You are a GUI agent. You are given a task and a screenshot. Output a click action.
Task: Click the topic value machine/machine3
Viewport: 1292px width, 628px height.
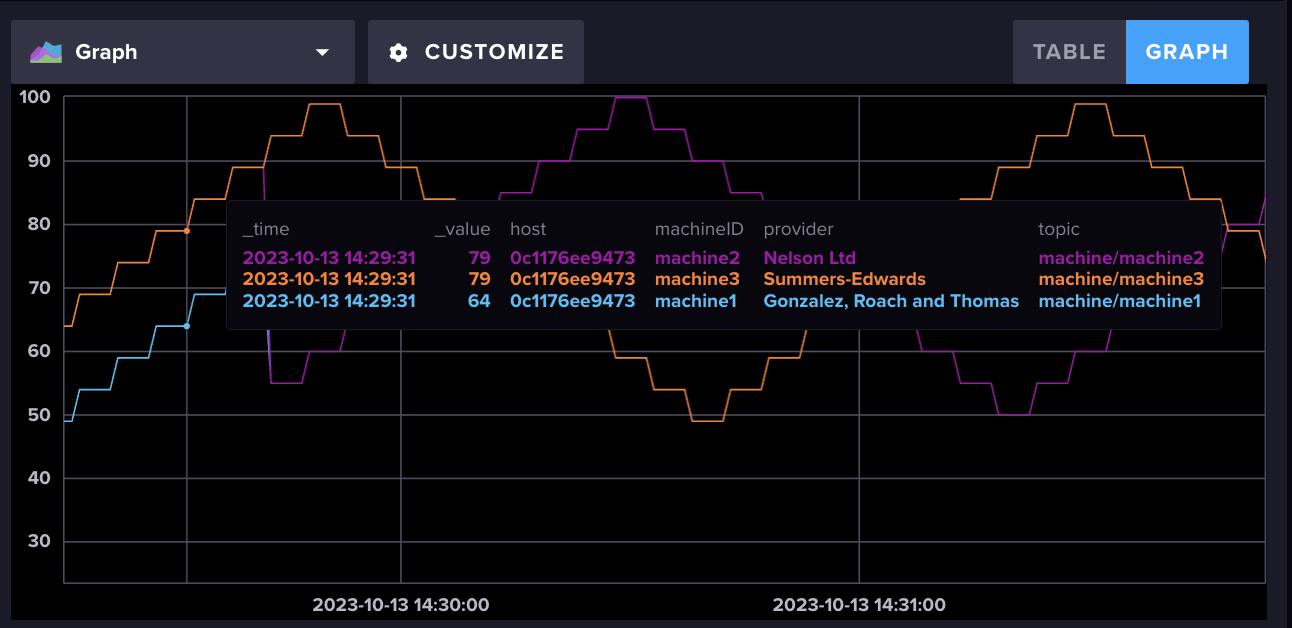pyautogui.click(x=1121, y=279)
